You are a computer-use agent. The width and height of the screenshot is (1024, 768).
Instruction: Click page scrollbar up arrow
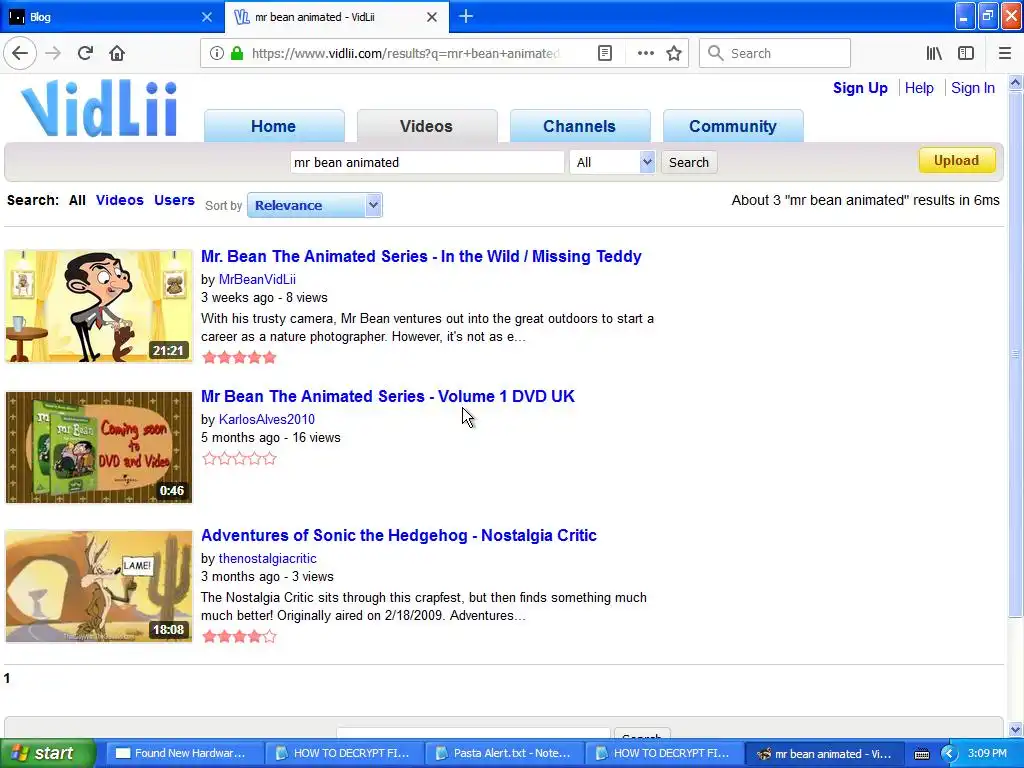(1016, 82)
